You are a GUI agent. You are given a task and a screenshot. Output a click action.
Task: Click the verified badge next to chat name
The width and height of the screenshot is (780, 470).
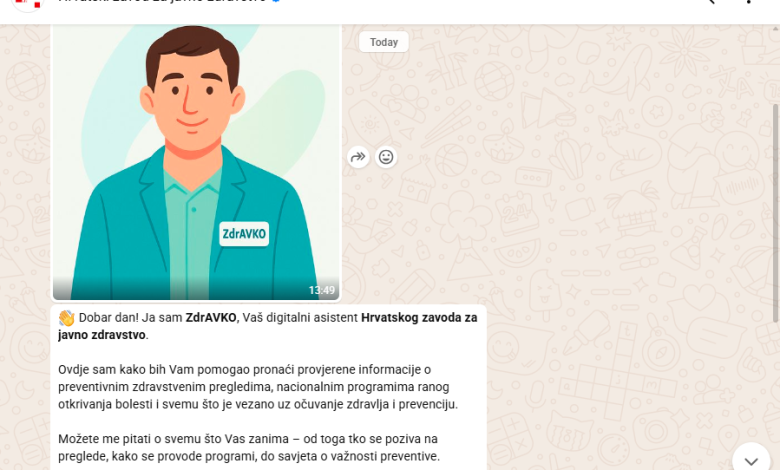click(276, 1)
